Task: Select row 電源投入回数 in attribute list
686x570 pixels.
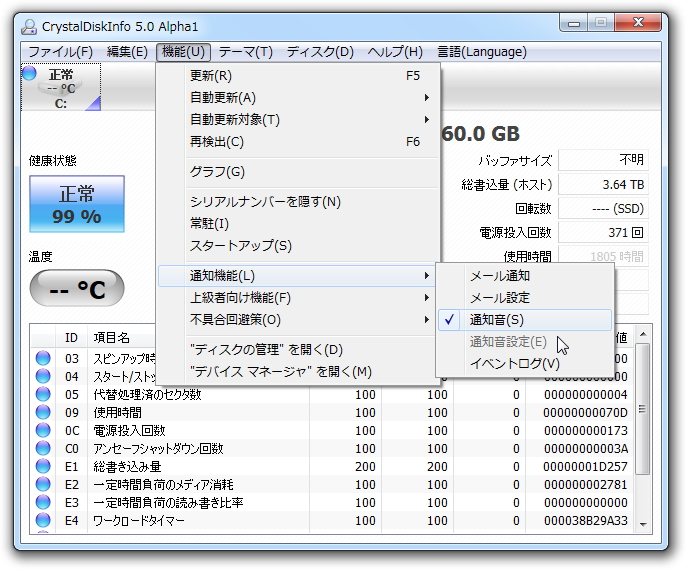Action: (332, 430)
